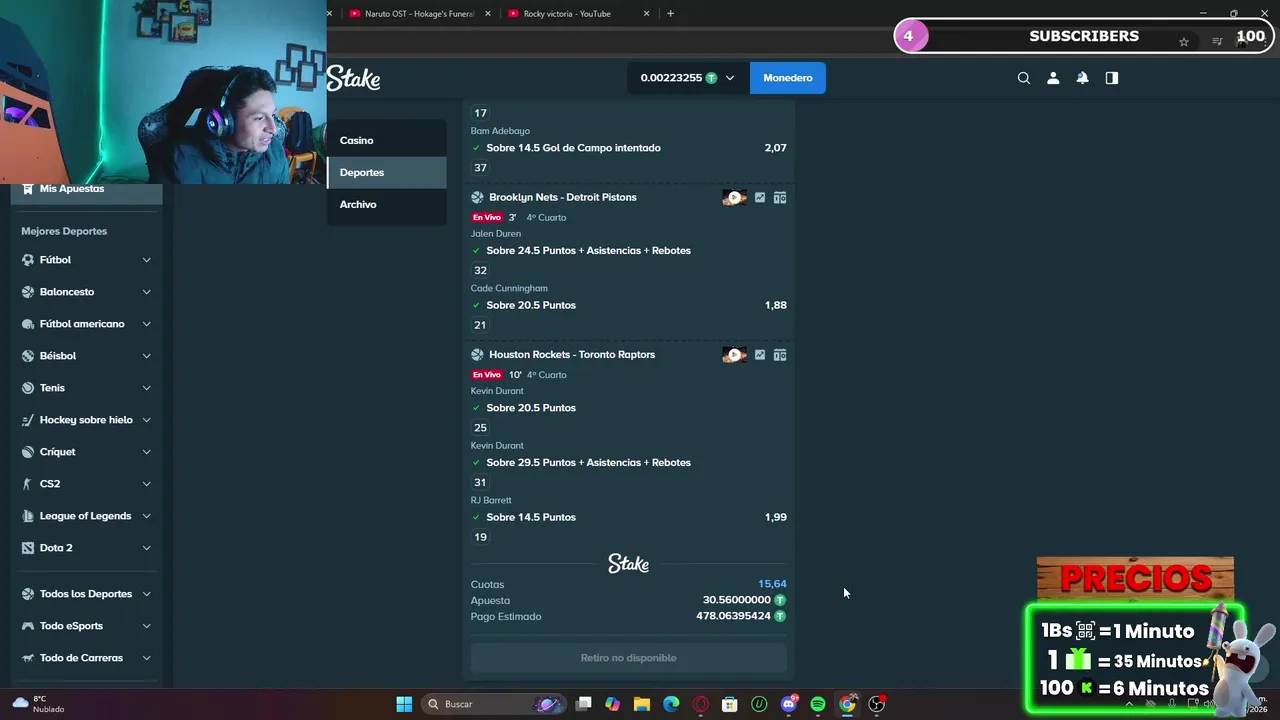Click the Béisbol icon in sidebar
1280x720 pixels.
click(28, 356)
